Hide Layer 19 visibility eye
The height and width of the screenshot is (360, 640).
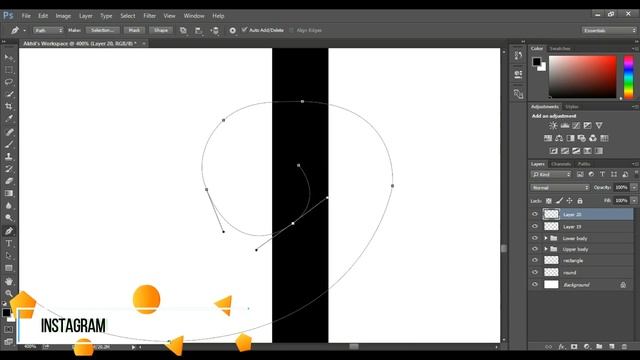[535, 226]
